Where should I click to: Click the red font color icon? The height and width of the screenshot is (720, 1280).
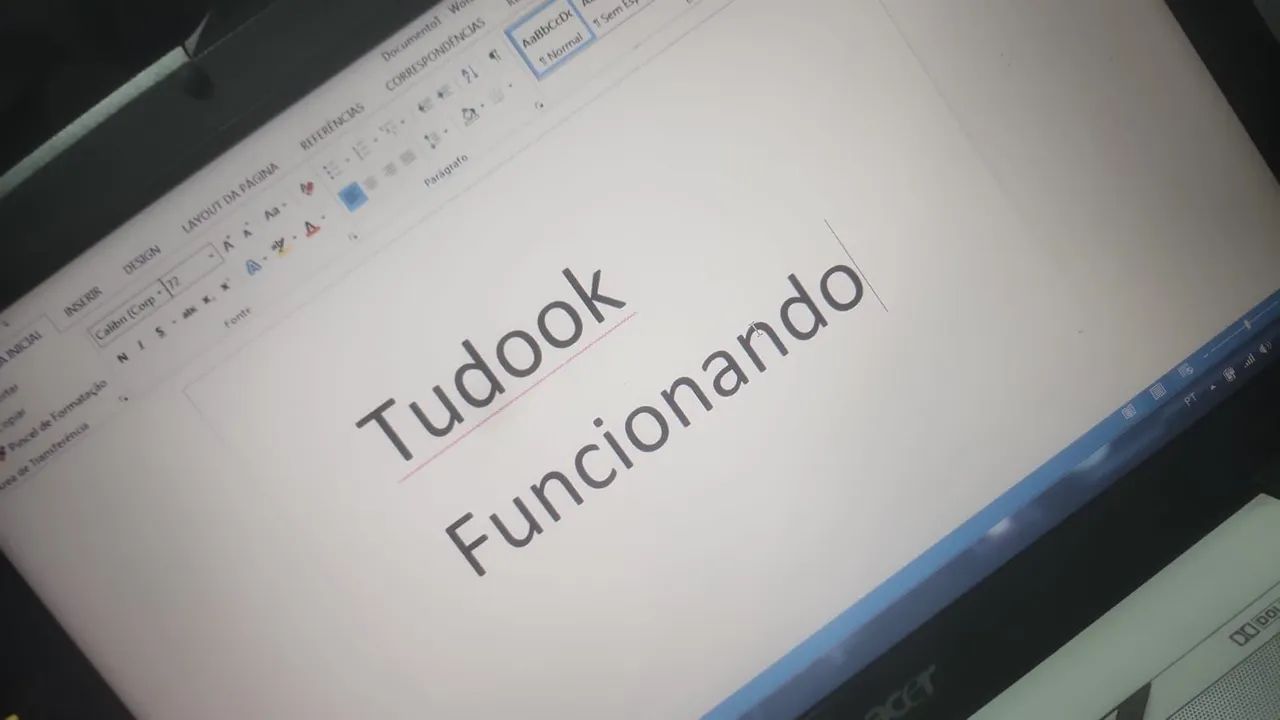[311, 229]
